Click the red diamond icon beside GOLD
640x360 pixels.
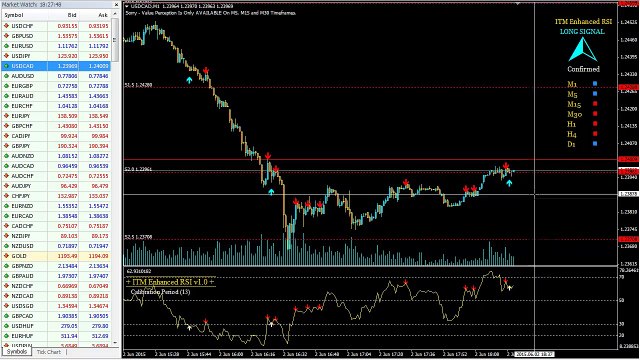6,256
